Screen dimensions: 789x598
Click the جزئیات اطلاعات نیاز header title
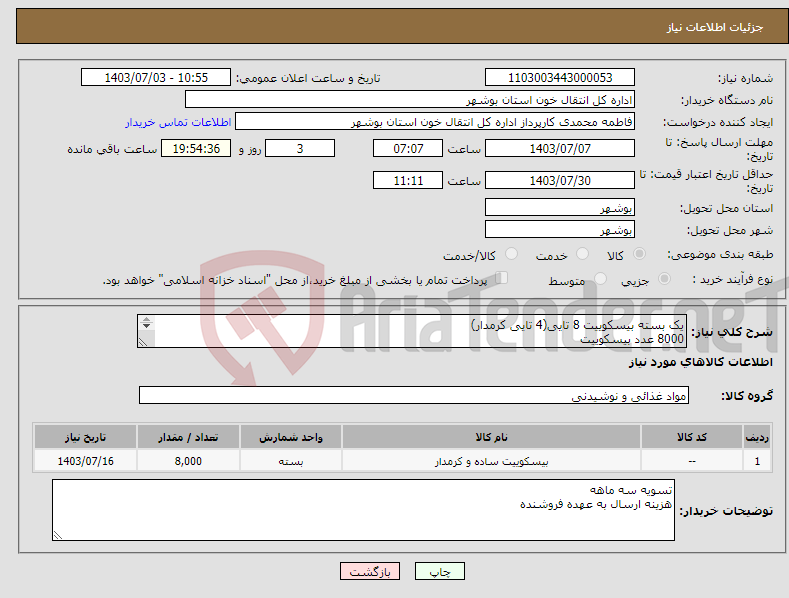[x=715, y=27]
